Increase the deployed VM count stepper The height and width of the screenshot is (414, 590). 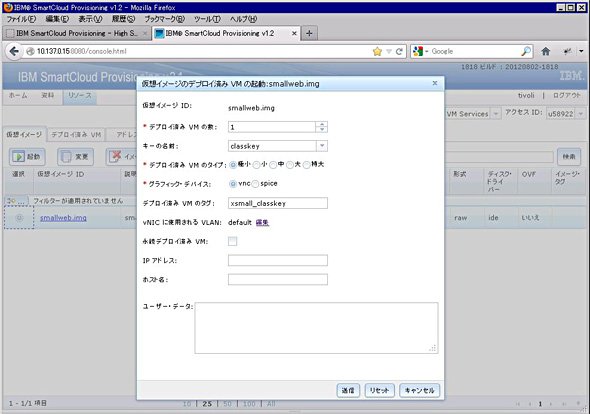[x=322, y=124]
